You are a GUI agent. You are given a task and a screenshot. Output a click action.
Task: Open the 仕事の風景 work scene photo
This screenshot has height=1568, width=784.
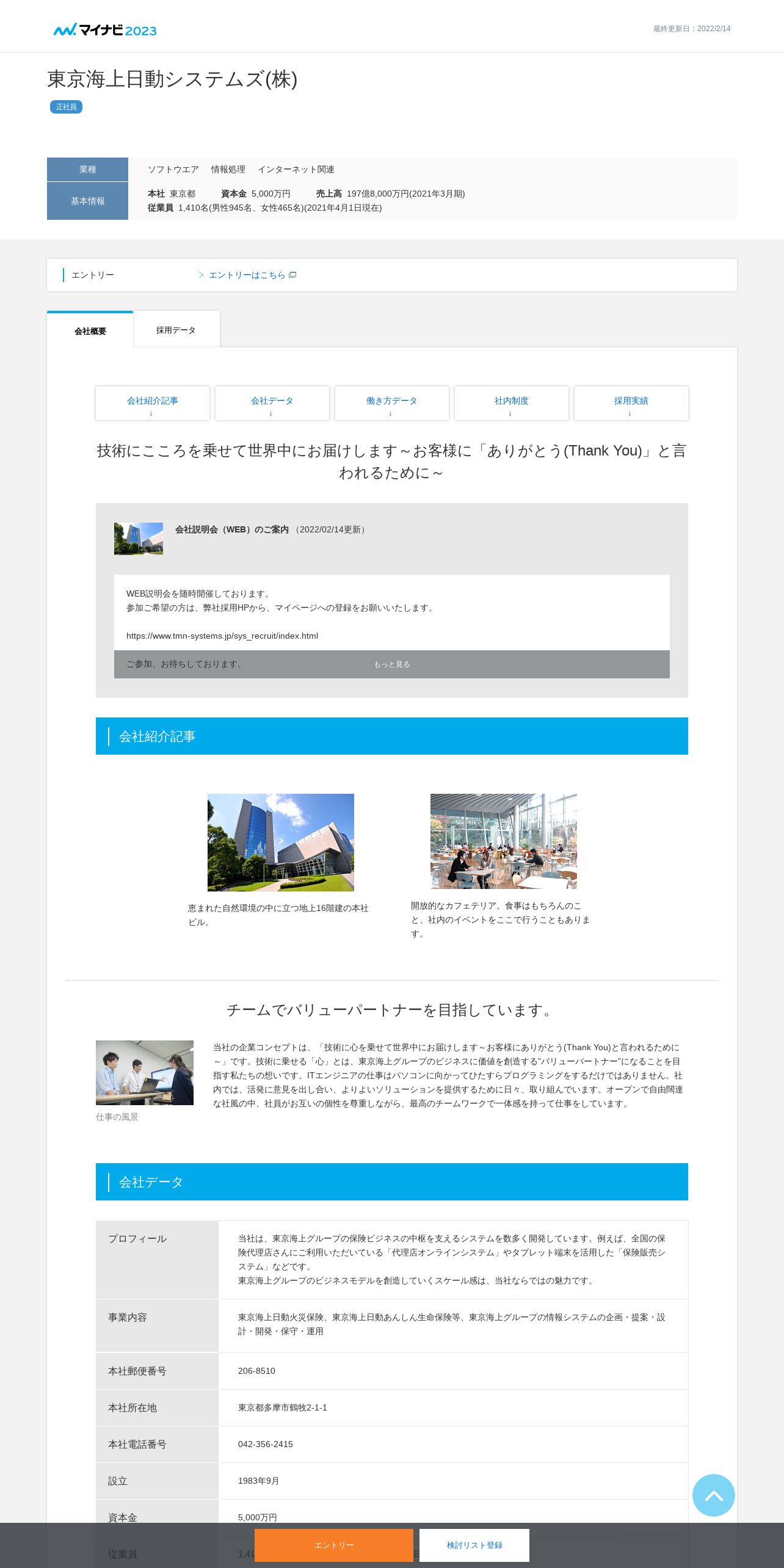point(145,1073)
